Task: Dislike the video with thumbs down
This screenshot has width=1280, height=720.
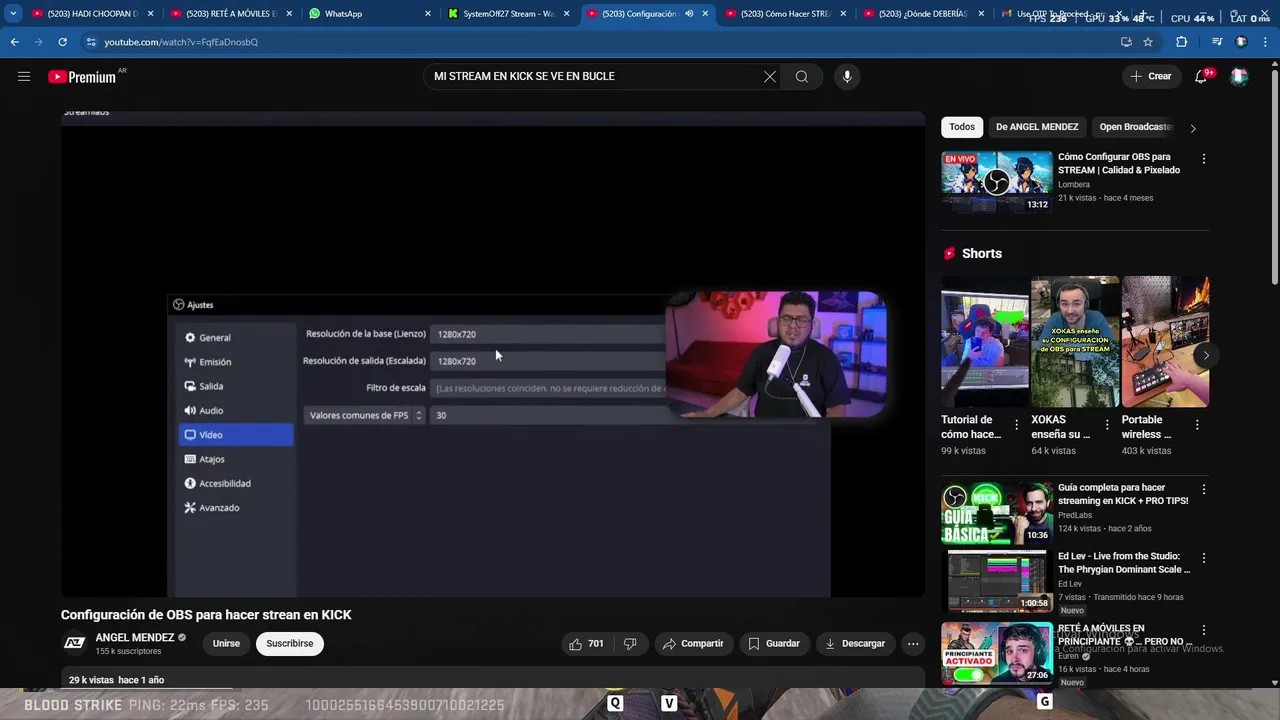Action: 630,644
